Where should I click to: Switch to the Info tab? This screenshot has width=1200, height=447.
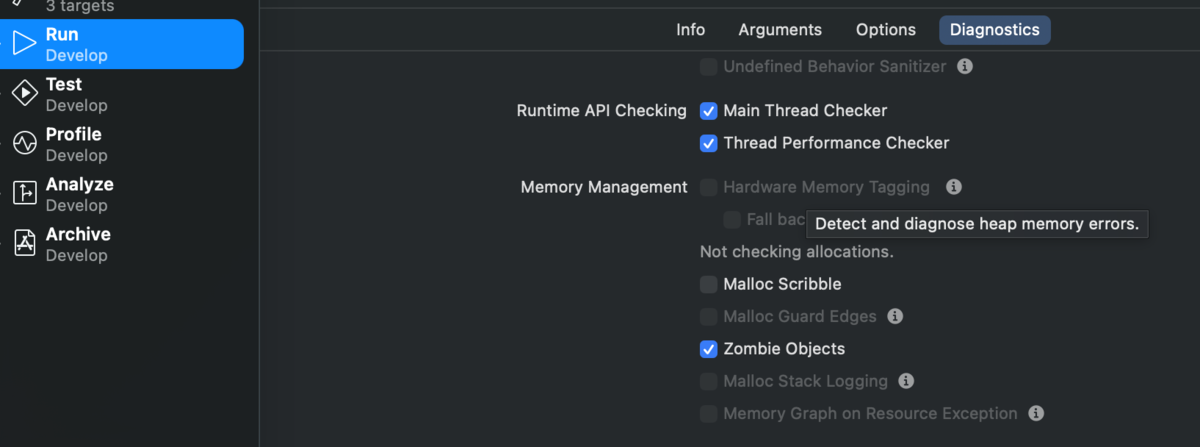click(x=690, y=30)
